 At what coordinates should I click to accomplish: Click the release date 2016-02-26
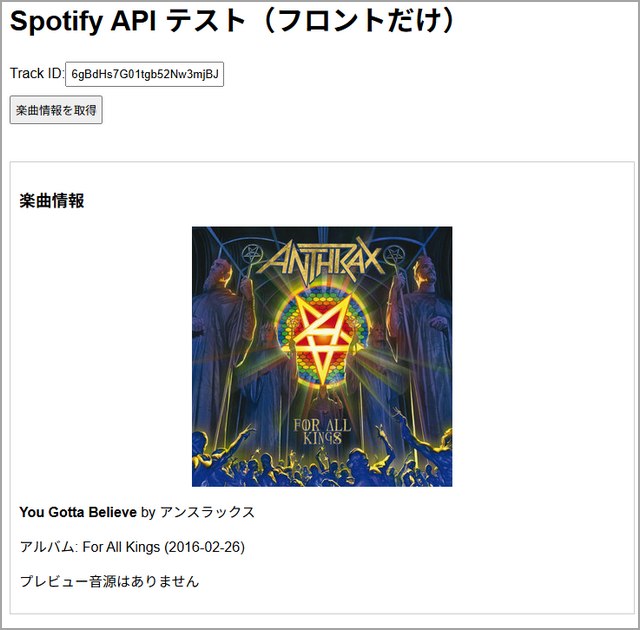pos(204,547)
